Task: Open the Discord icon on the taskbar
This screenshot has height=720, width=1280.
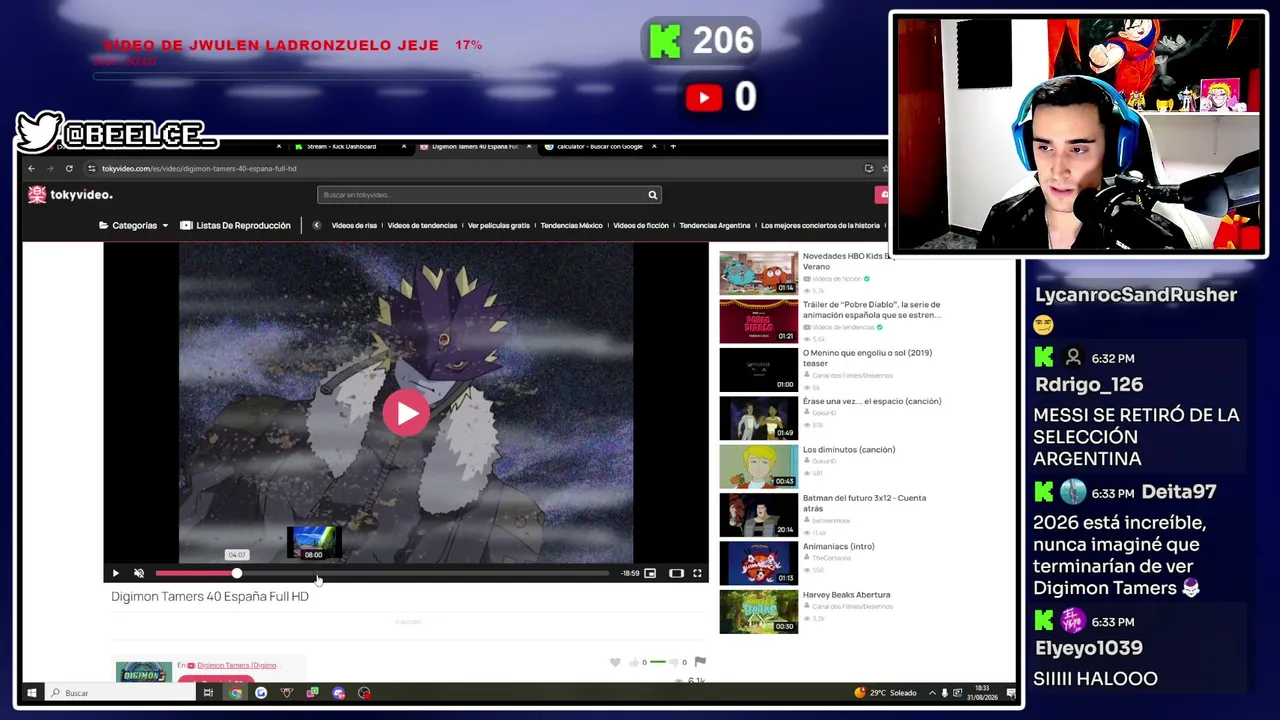Action: (338, 693)
